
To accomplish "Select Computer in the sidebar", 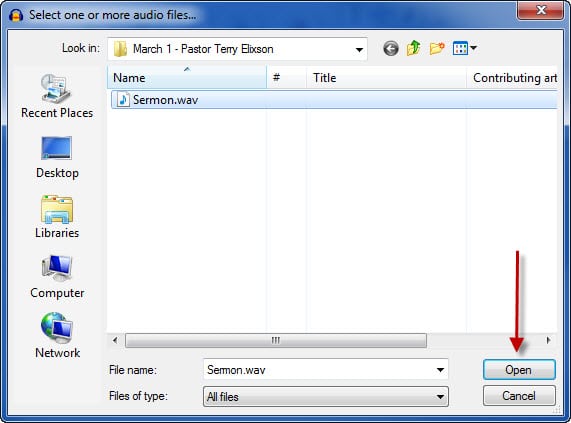I will 57,277.
